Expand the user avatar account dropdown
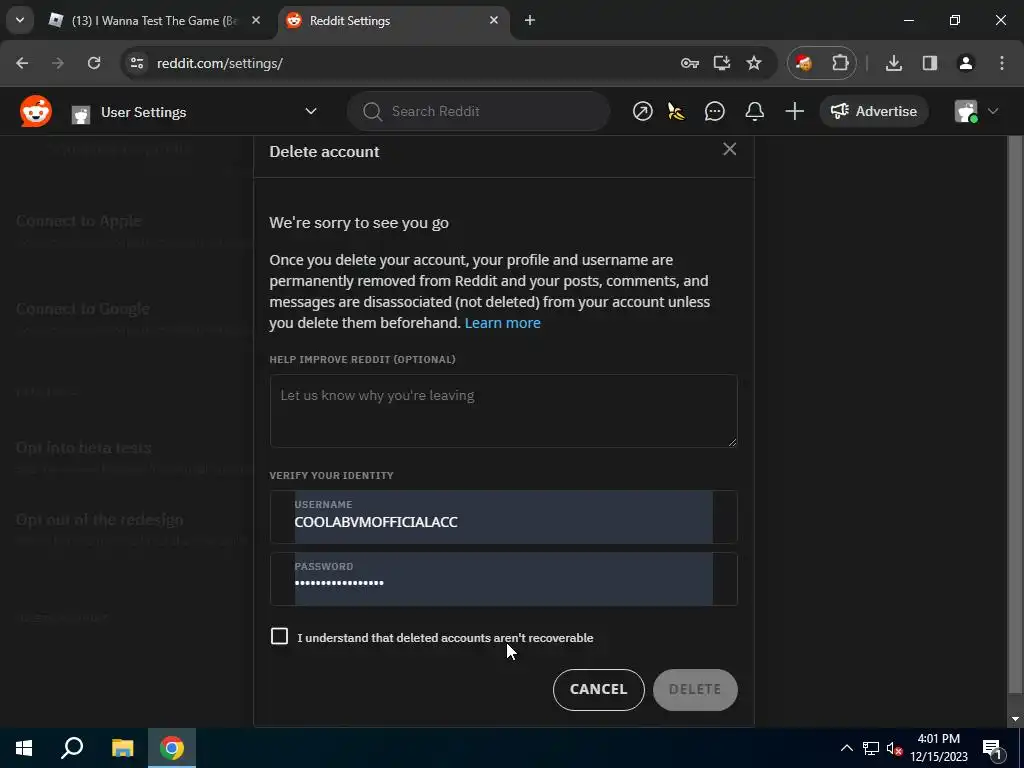Screen dimensions: 1024x768 (x=976, y=112)
